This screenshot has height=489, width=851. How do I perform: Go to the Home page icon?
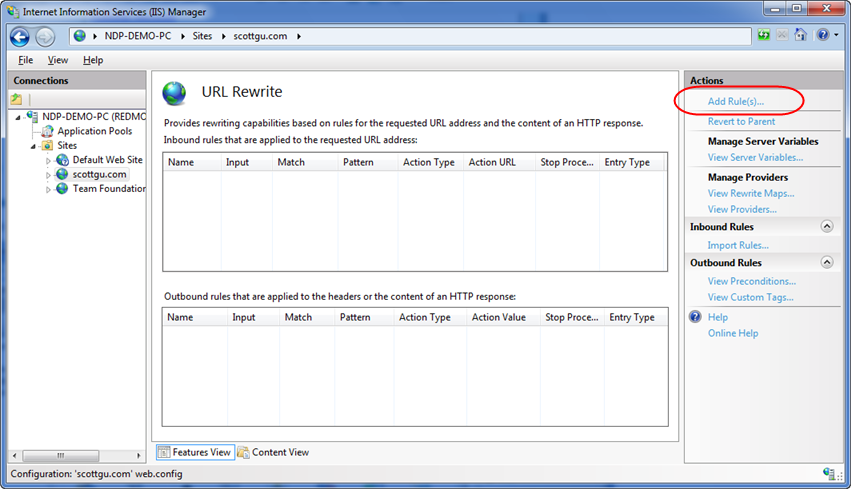801,35
